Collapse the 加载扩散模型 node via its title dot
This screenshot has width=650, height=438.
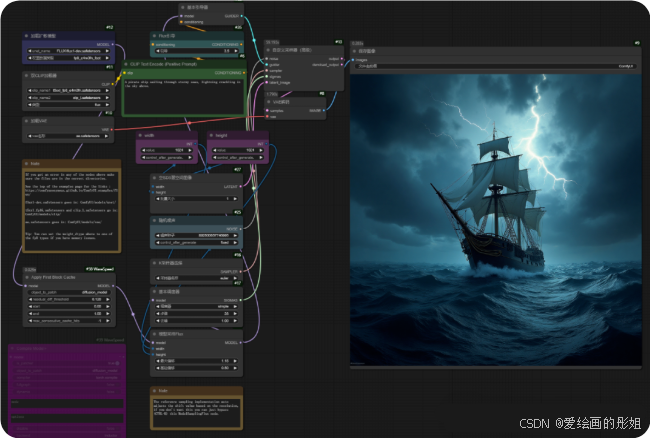[x=27, y=36]
